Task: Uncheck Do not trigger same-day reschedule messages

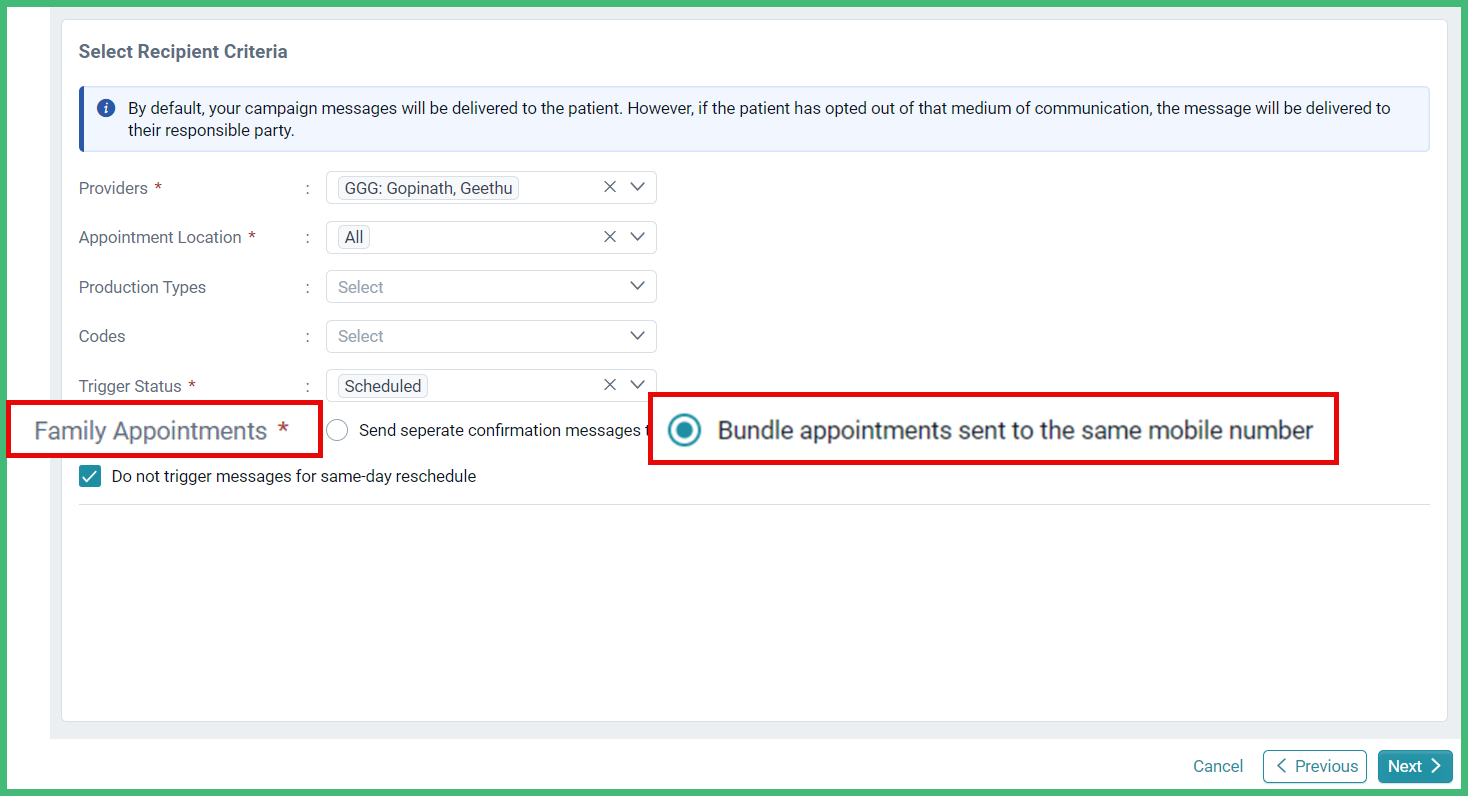Action: pyautogui.click(x=90, y=476)
